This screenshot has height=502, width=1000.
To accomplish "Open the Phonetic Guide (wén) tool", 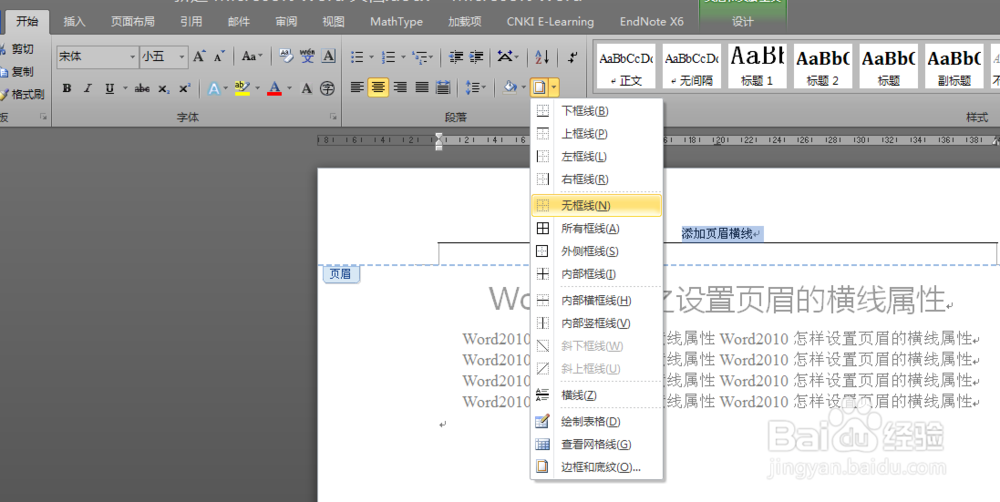I will tap(307, 56).
